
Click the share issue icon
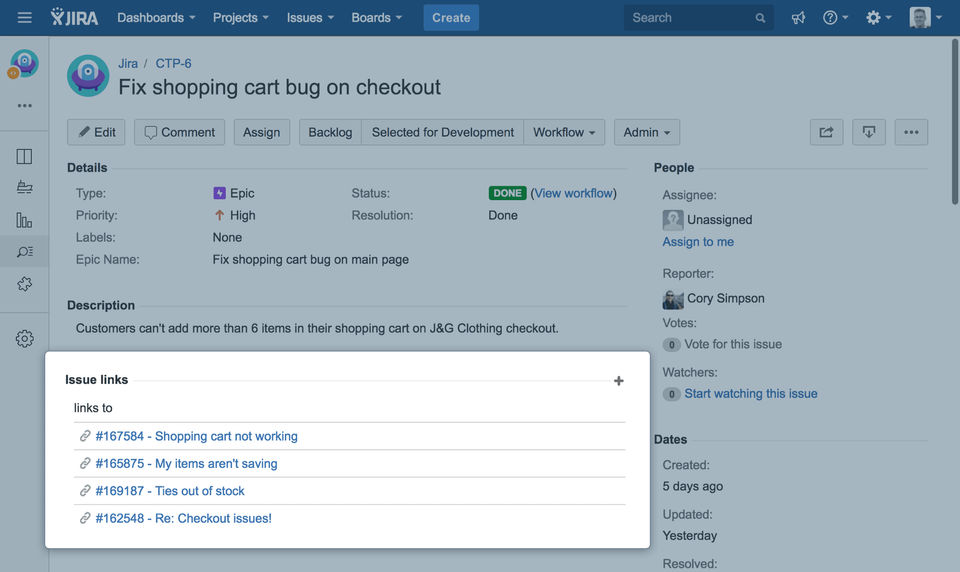(x=826, y=132)
